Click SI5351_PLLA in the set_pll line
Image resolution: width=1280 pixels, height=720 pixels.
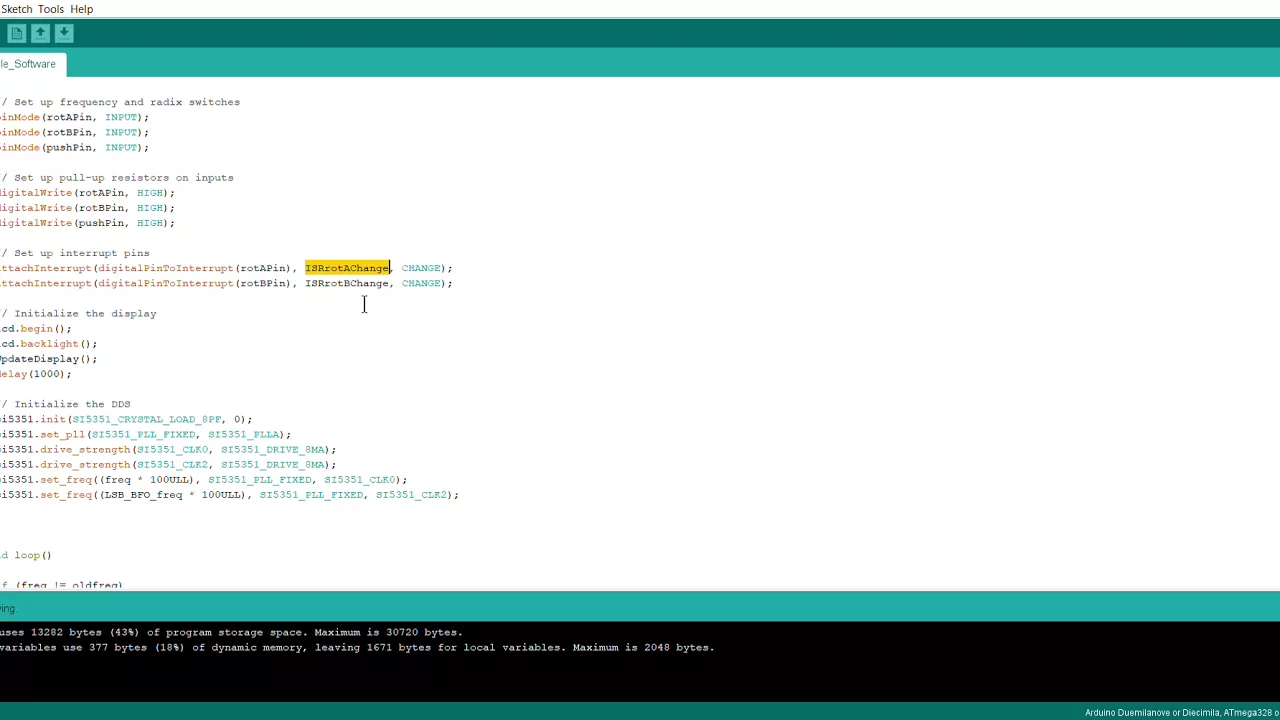pos(243,434)
